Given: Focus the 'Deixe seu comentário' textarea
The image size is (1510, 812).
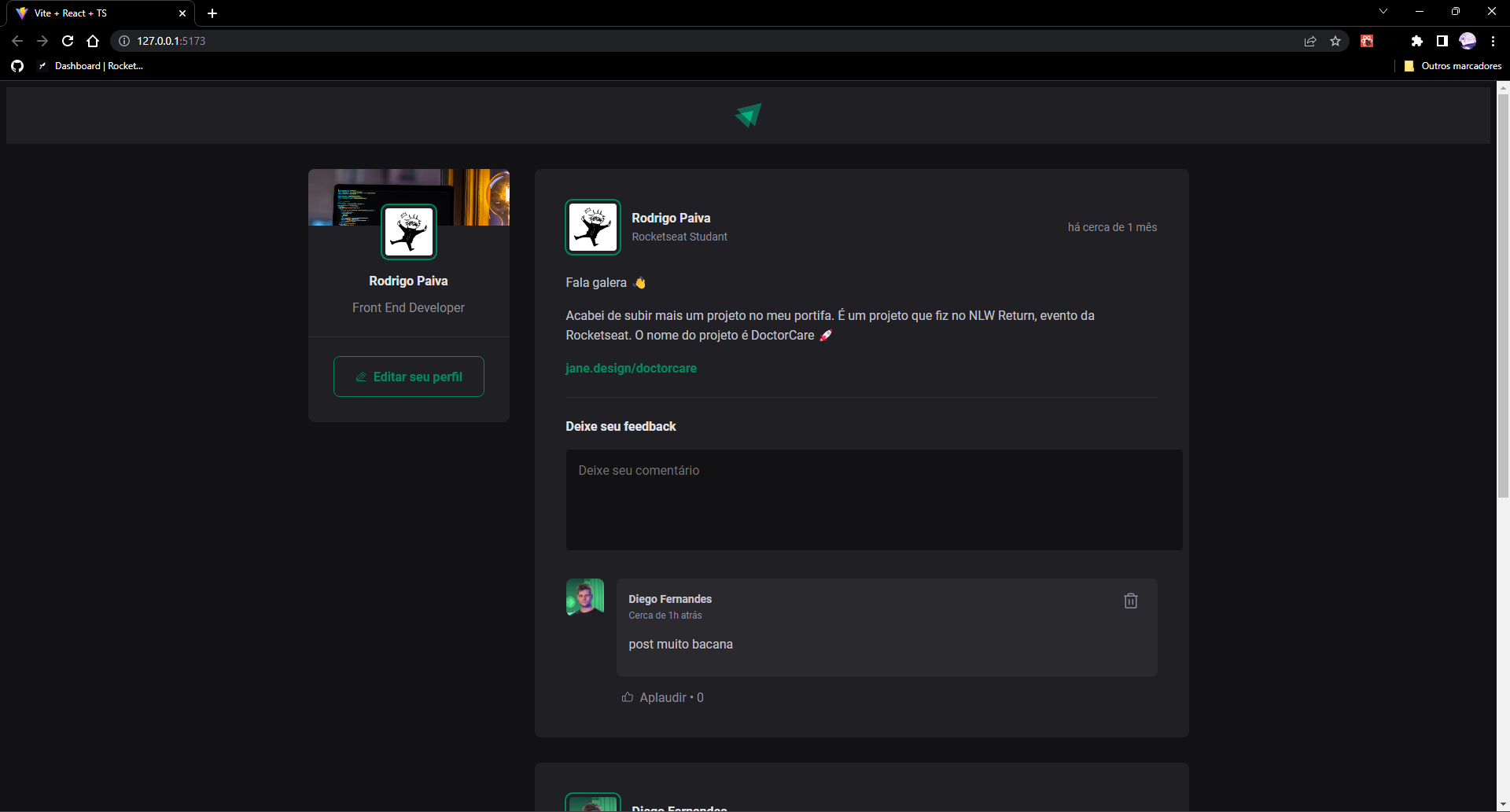Looking at the screenshot, I should pyautogui.click(x=874, y=500).
